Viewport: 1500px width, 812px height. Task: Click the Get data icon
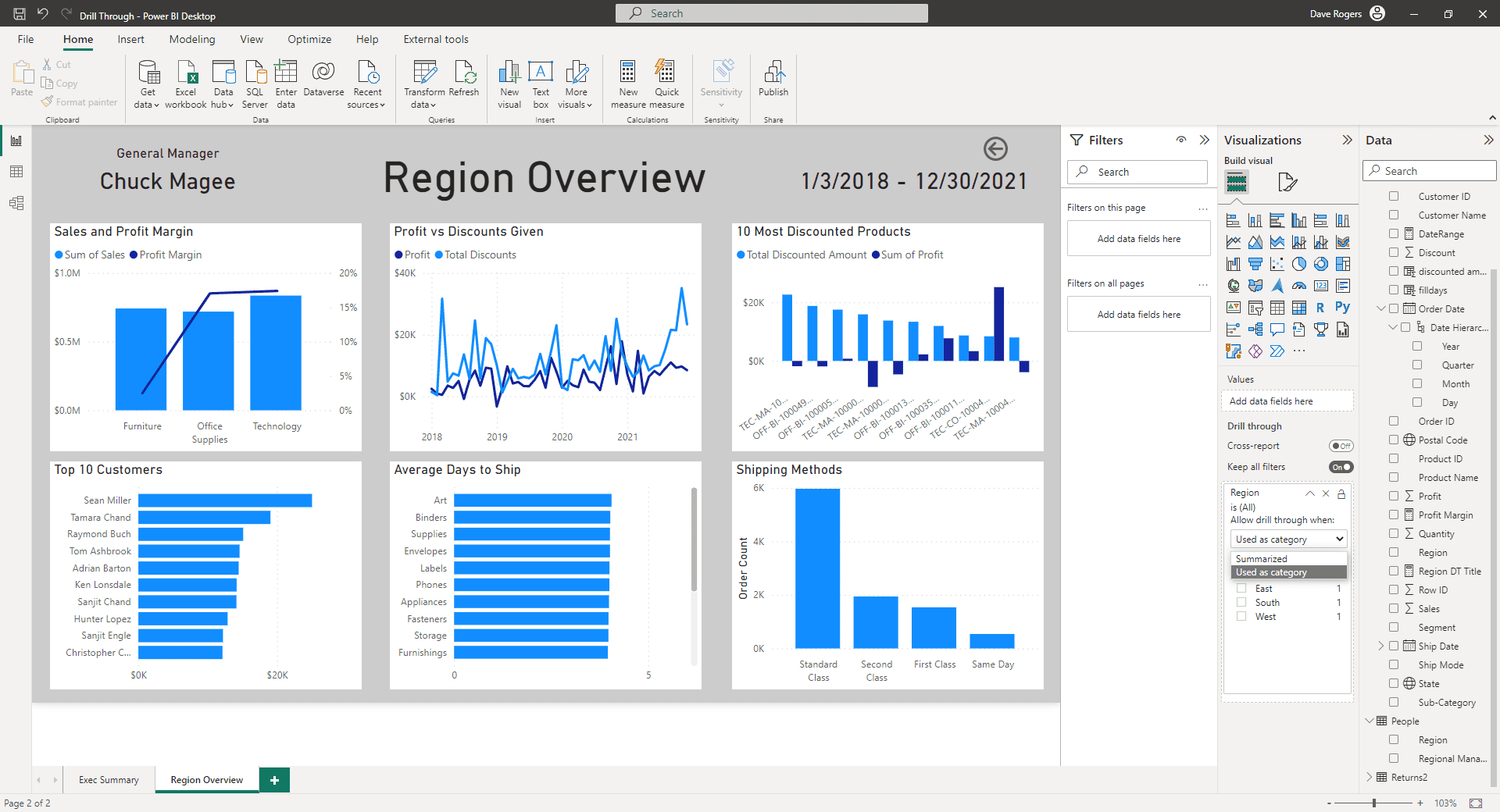[148, 73]
